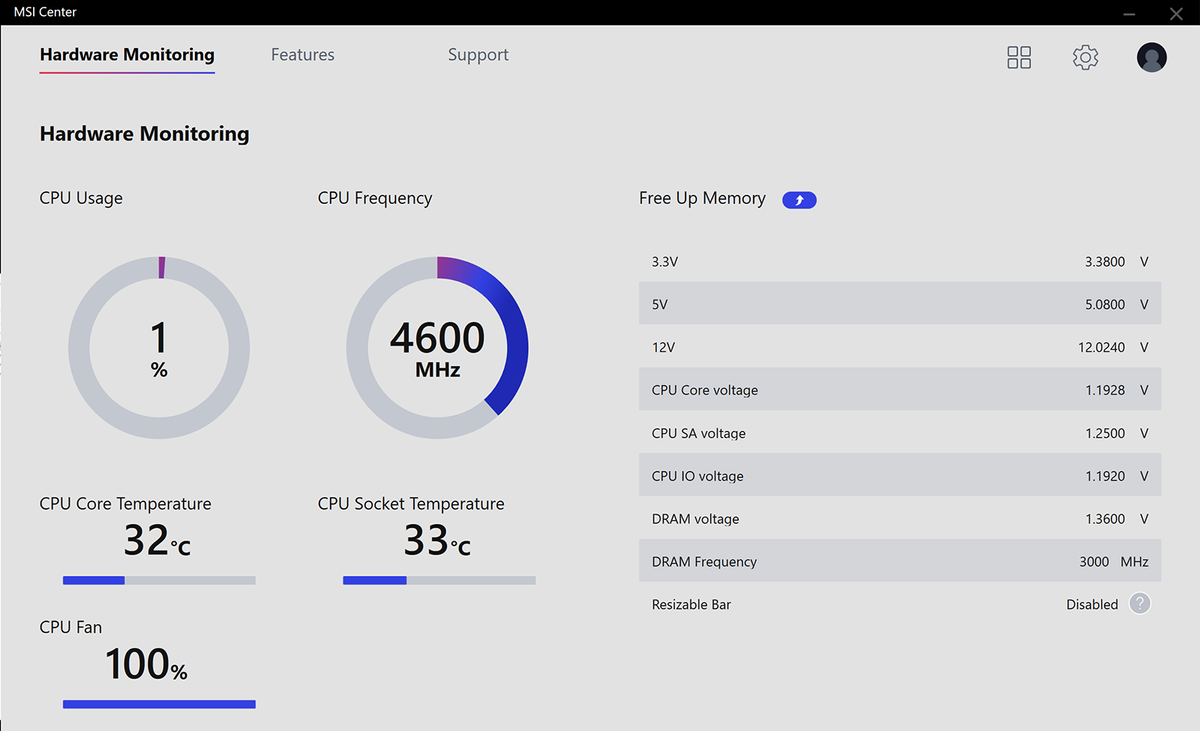Click the CPU Core Temperature bar
1200x731 pixels.
[159, 580]
